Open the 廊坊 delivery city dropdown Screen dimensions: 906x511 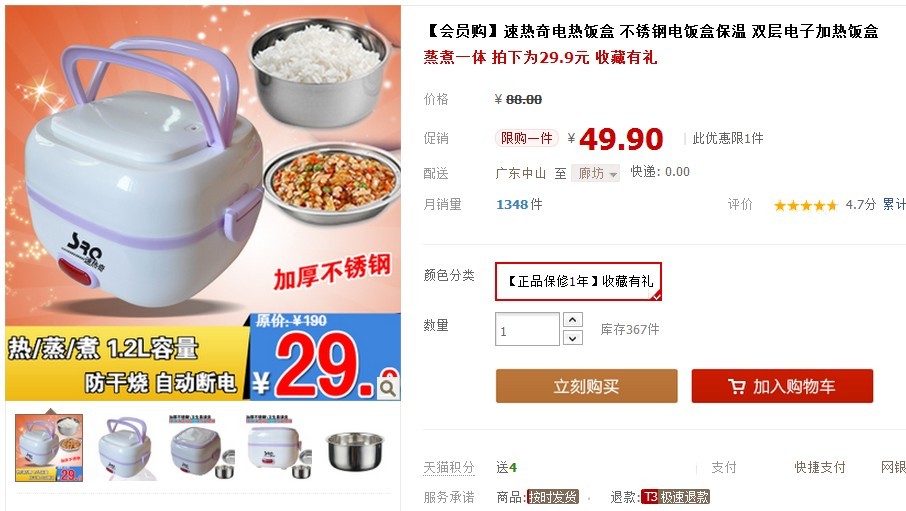point(595,173)
